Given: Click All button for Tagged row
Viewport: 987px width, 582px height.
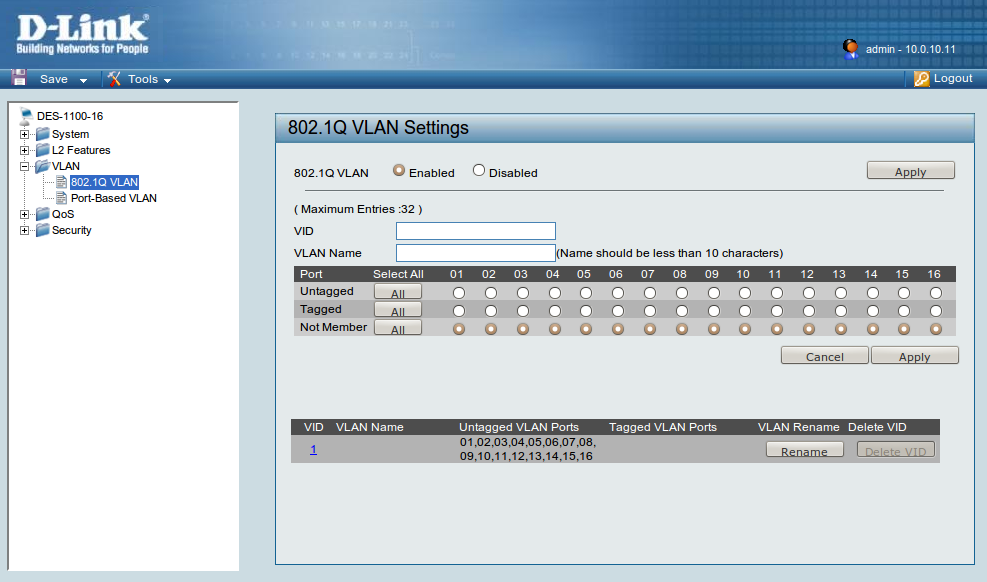Looking at the screenshot, I should (x=398, y=310).
